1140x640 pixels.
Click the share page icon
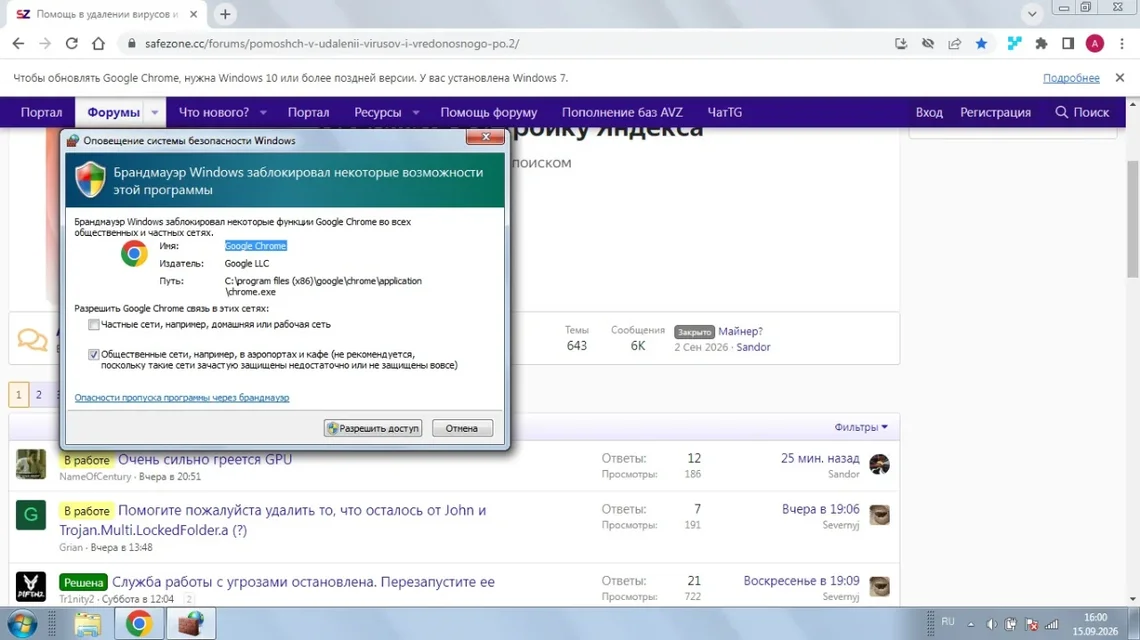click(x=955, y=44)
